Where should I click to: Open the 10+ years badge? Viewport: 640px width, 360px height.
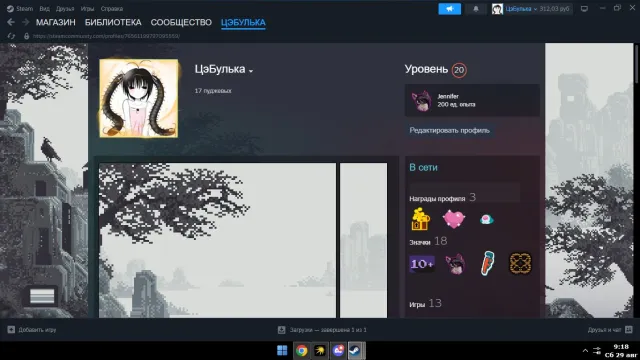click(422, 264)
